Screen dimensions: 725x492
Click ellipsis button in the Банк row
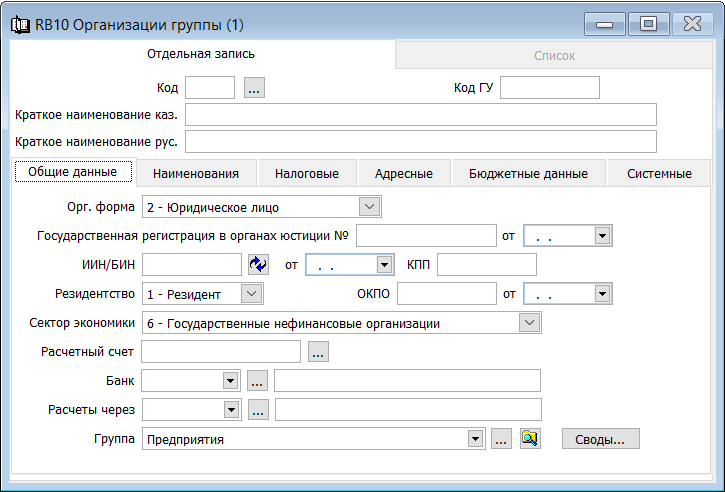point(257,380)
